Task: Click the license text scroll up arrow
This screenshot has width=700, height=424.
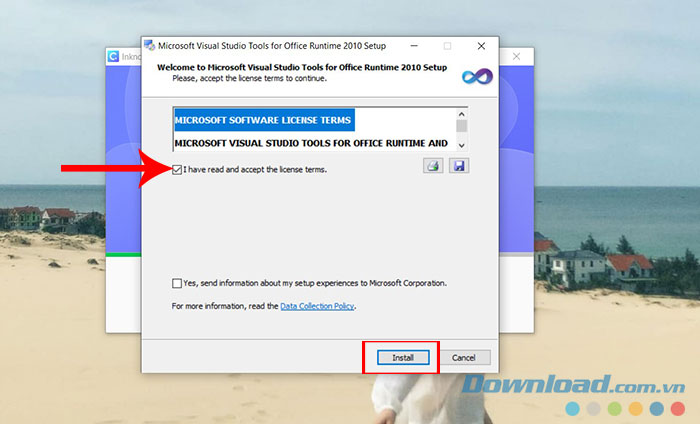Action: [x=462, y=113]
